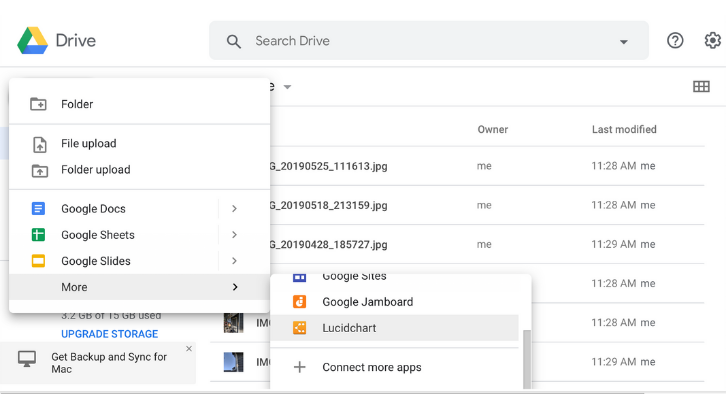726x409 pixels.
Task: Click the Folder upload icon
Action: [x=39, y=170]
